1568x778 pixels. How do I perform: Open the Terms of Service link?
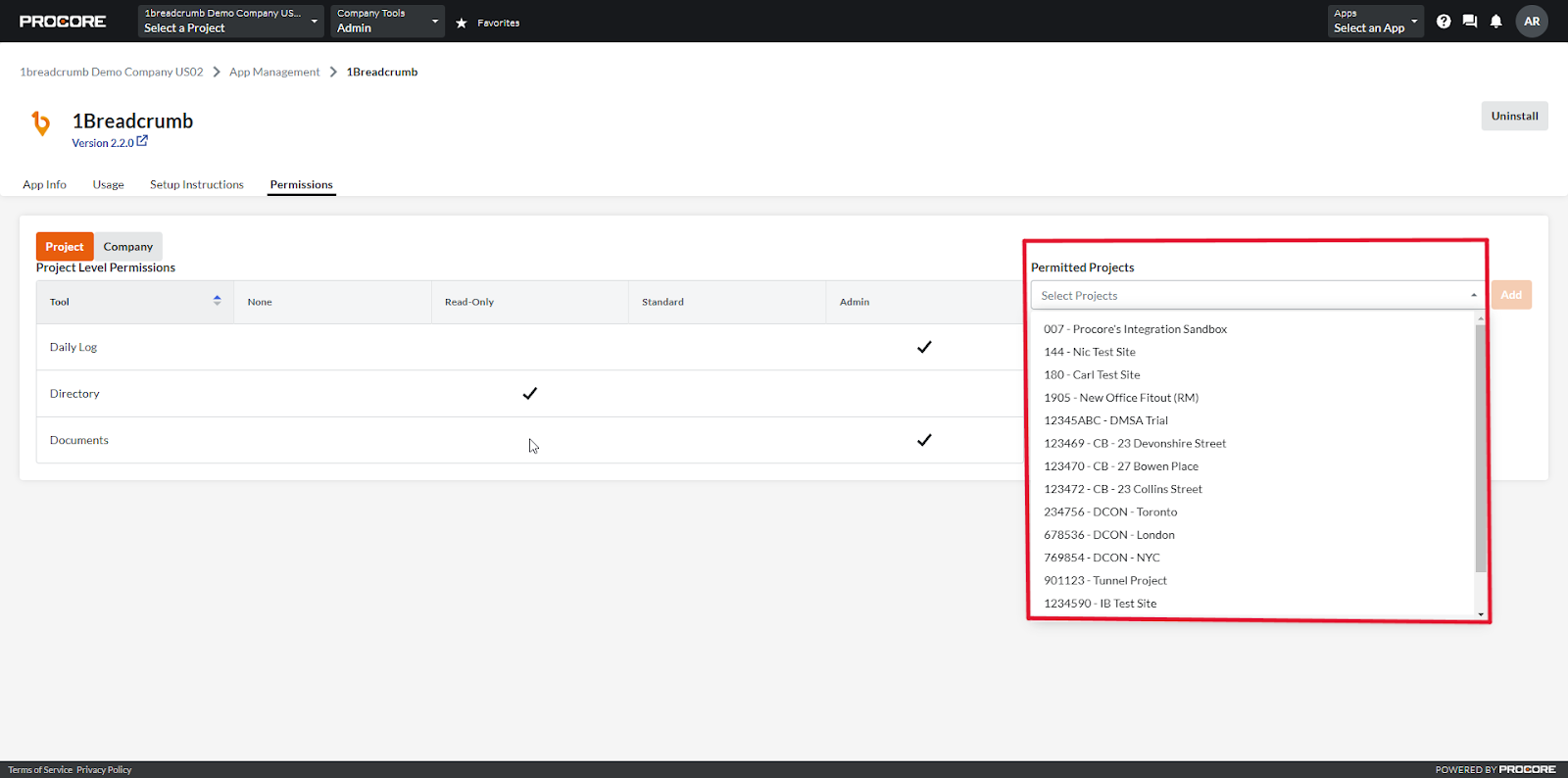click(x=40, y=770)
